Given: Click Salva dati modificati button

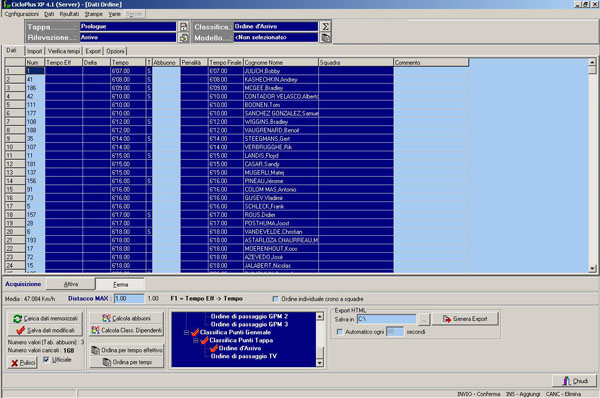Looking at the screenshot, I should pos(45,330).
